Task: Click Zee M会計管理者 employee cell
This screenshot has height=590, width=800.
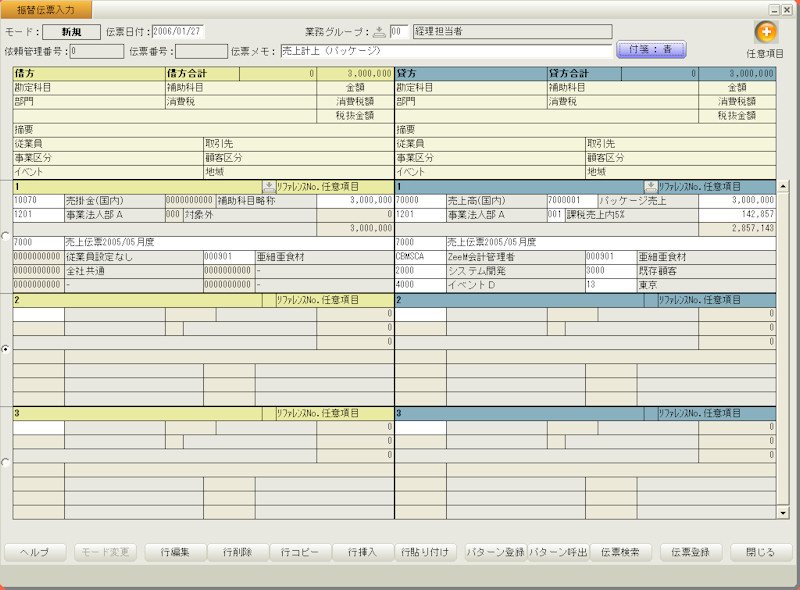Action: tap(516, 257)
